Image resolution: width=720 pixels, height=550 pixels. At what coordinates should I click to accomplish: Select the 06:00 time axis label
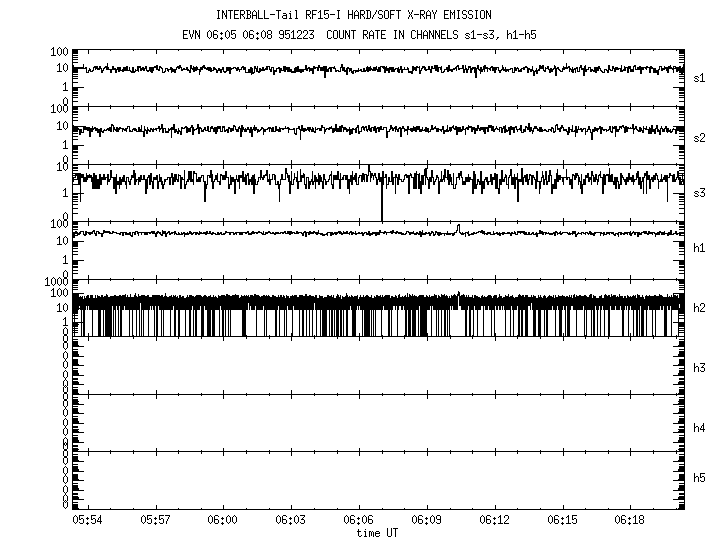click(222, 521)
